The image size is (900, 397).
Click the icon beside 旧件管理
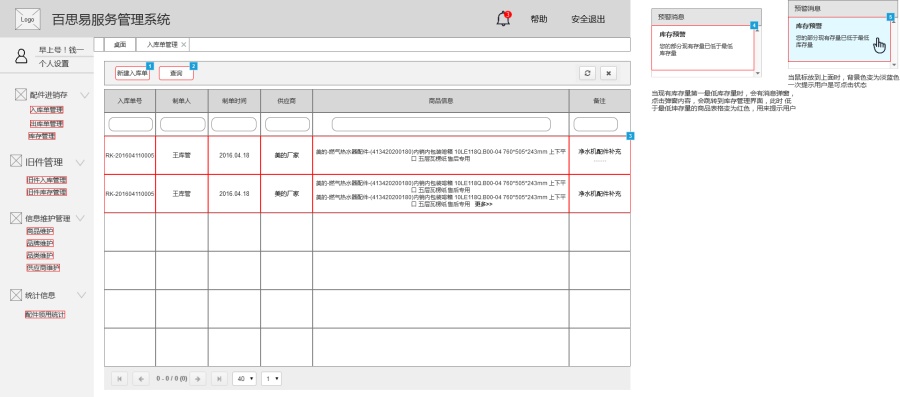[15, 162]
